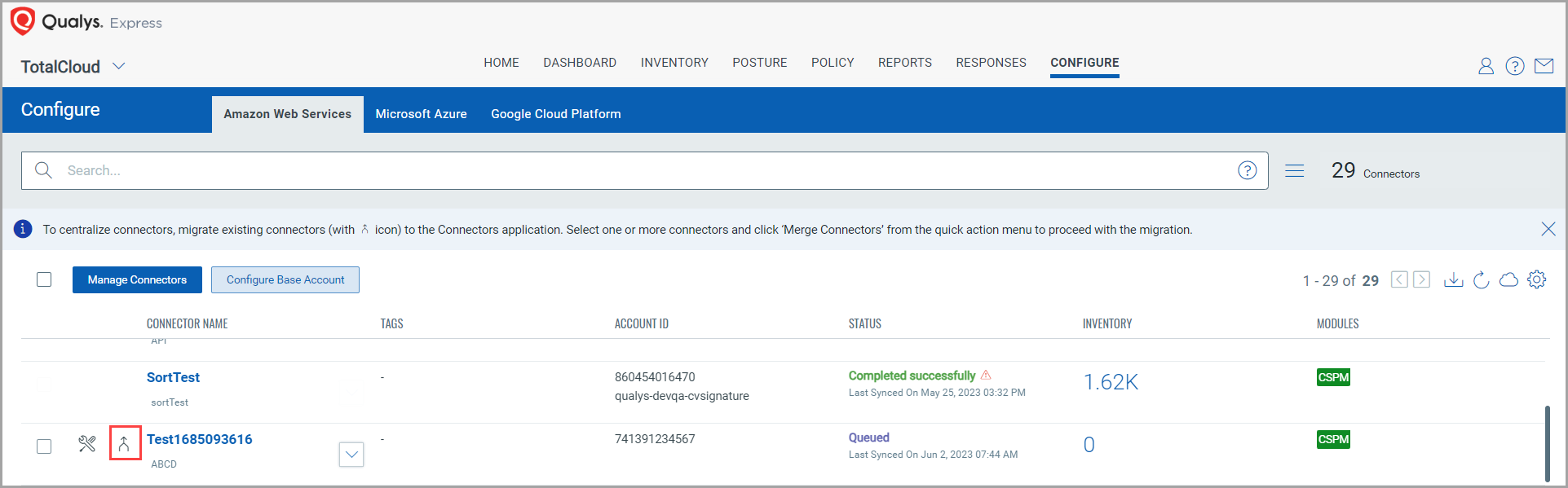1568x488 pixels.
Task: Open the mail envelope icon
Action: [1544, 66]
